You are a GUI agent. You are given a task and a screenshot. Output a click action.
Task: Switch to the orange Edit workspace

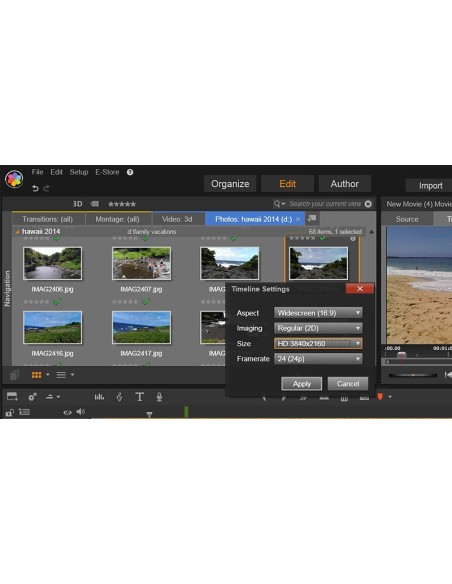click(287, 184)
